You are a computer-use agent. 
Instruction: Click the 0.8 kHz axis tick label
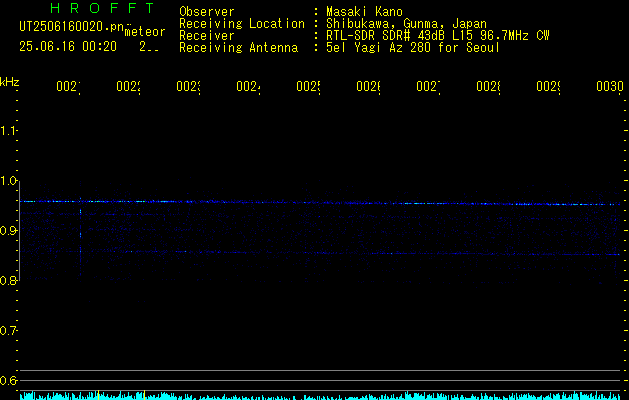tap(8, 280)
